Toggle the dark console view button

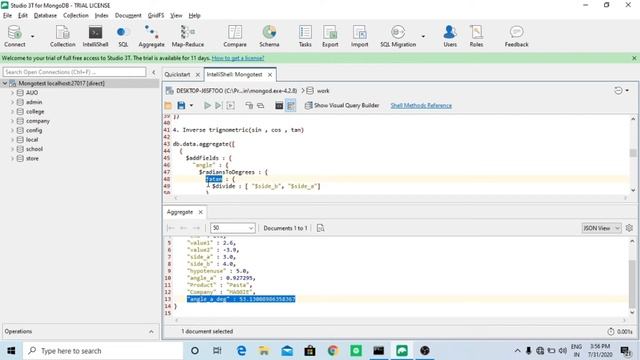(x=279, y=106)
